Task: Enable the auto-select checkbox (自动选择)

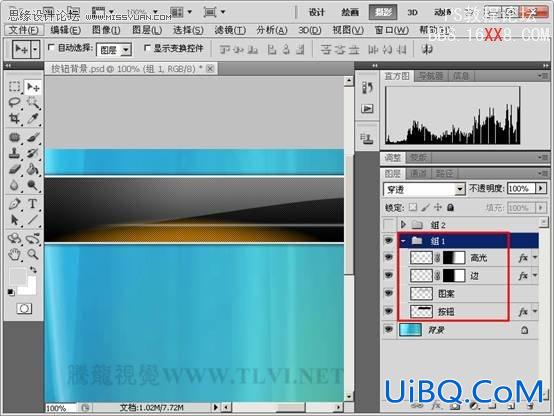Action: [x=51, y=47]
